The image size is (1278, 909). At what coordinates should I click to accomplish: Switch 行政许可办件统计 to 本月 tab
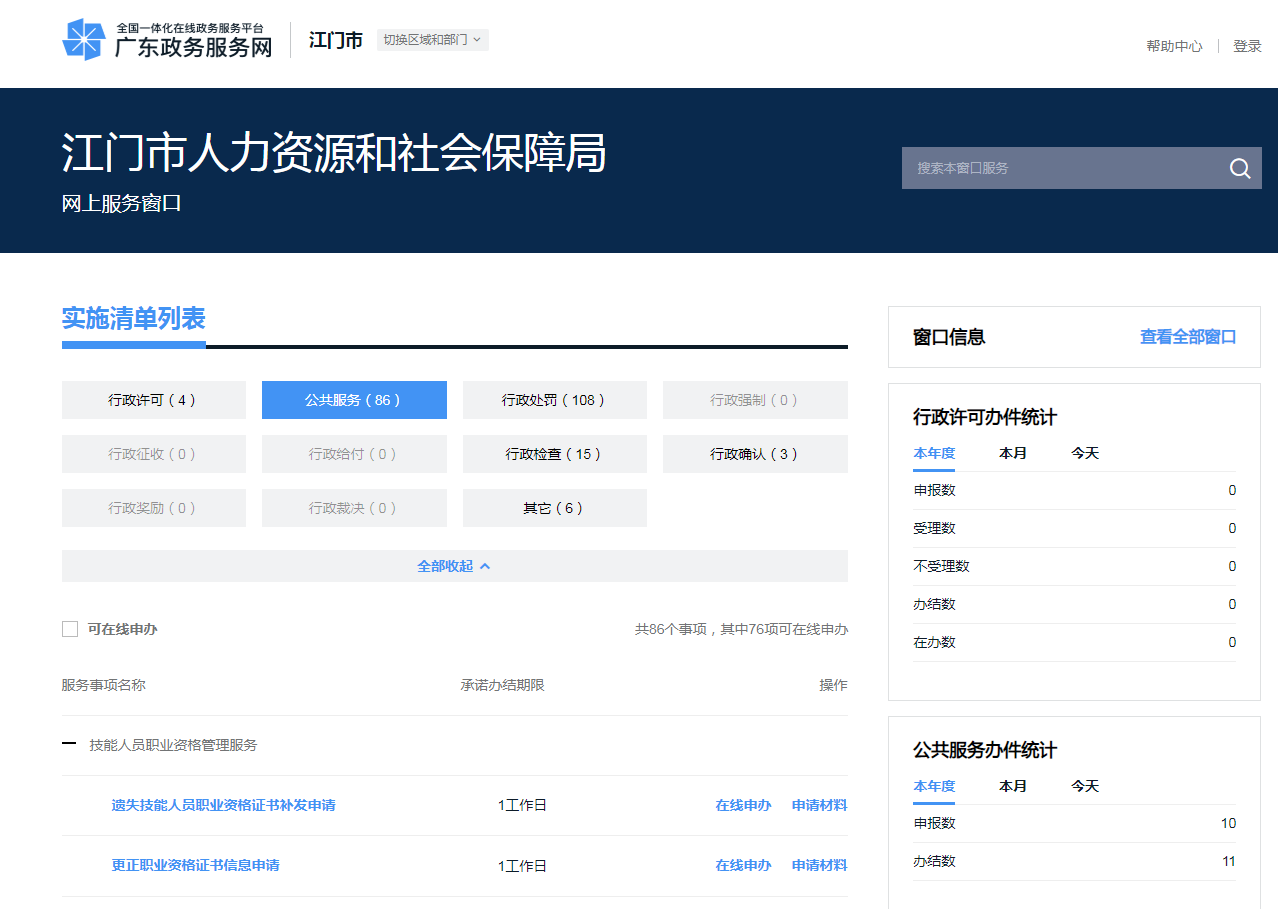(1013, 453)
